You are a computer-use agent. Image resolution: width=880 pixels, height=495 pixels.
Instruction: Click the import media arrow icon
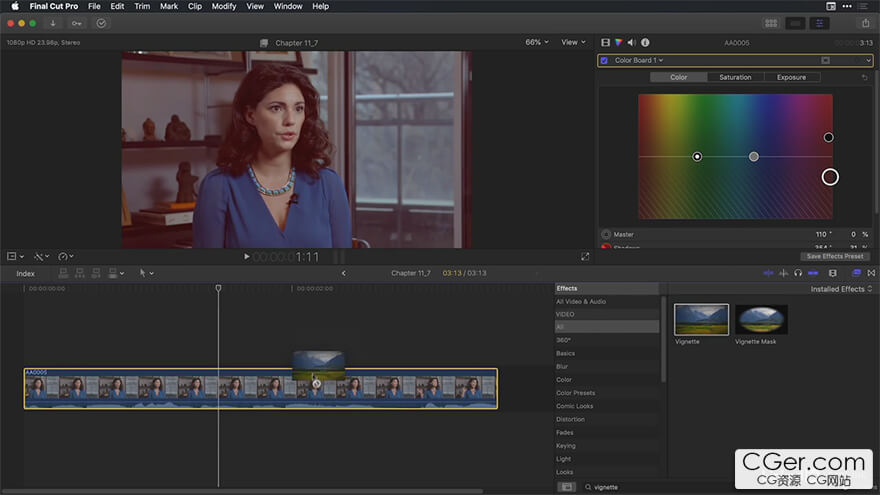[53, 23]
